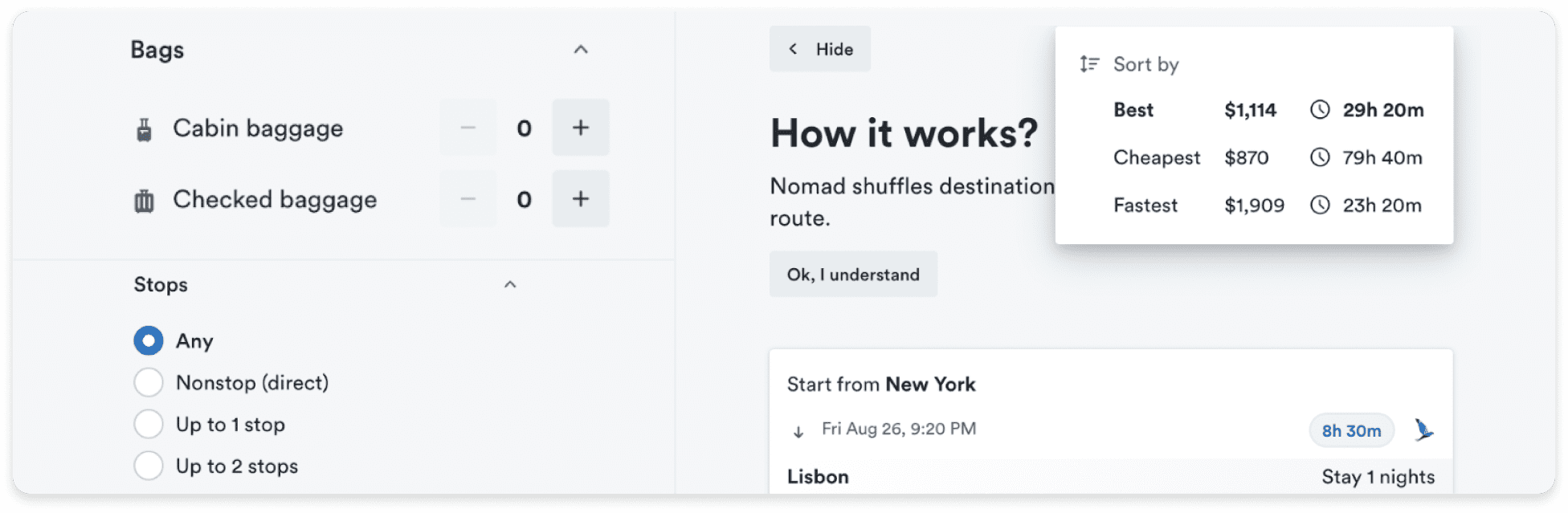Click the 8h 30m duration badge
1568x513 pixels.
(x=1352, y=431)
